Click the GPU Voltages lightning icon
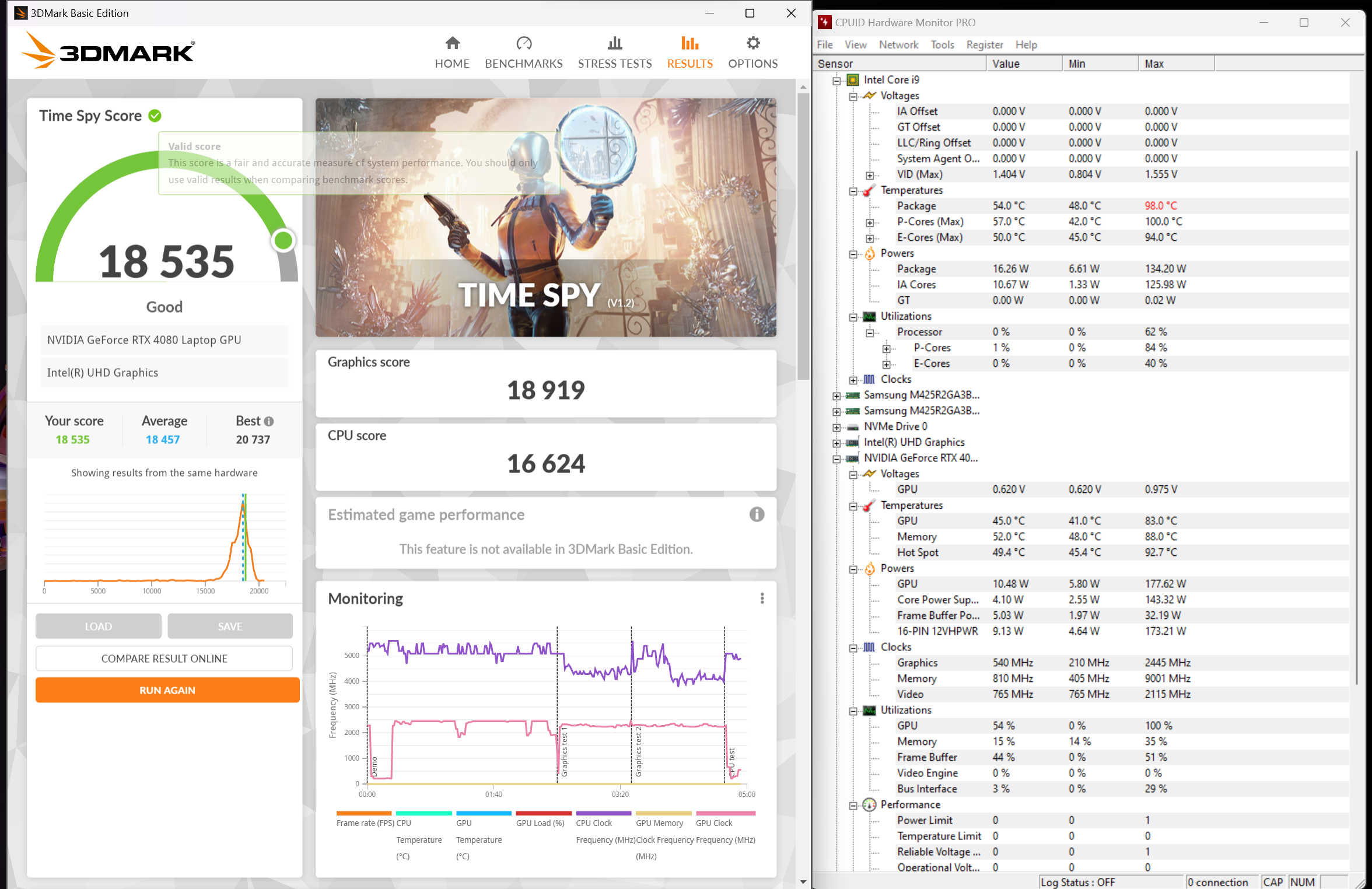 click(x=869, y=474)
